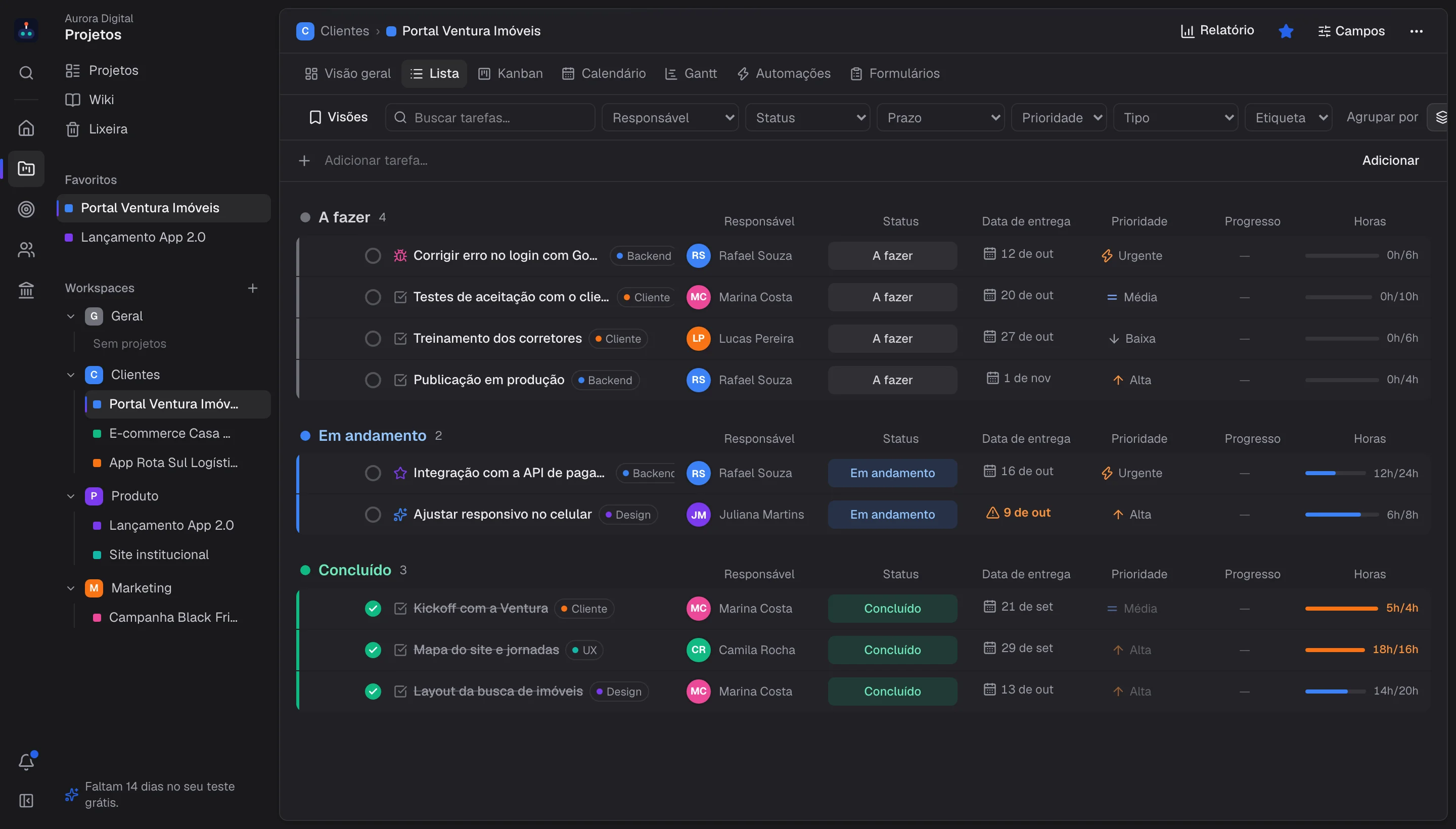Check off "Ajustar responsivo no celular" task
The width and height of the screenshot is (1456, 829).
373,515
